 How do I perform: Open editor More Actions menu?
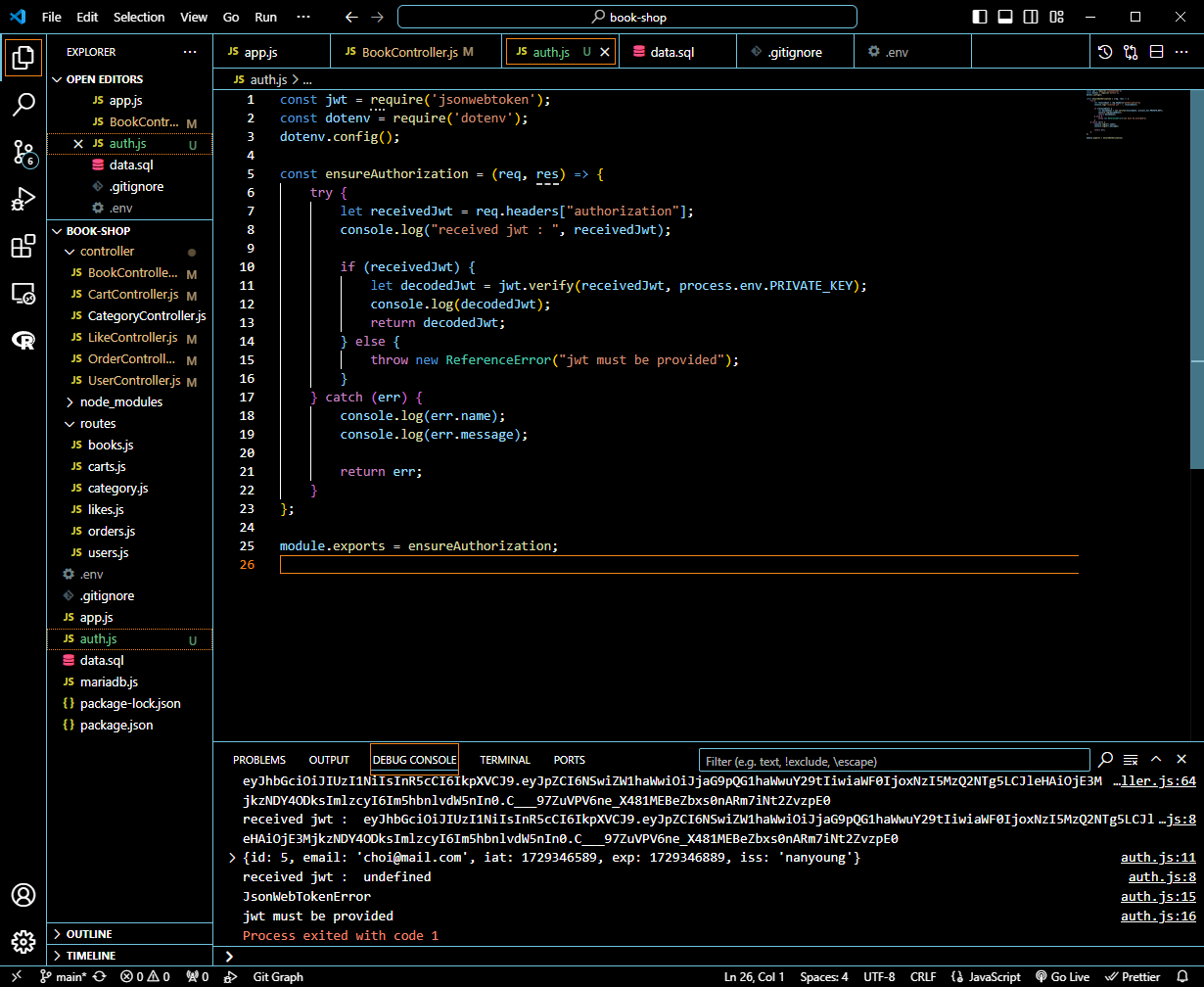pos(1181,52)
